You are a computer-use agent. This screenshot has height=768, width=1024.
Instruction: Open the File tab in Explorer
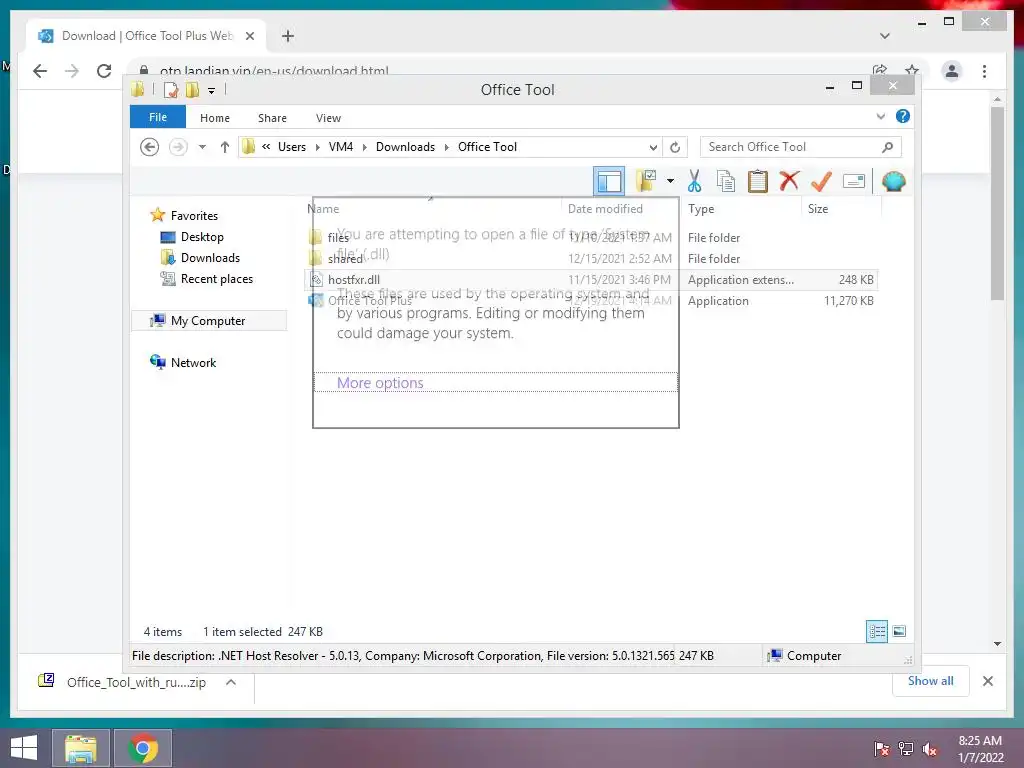pos(158,117)
